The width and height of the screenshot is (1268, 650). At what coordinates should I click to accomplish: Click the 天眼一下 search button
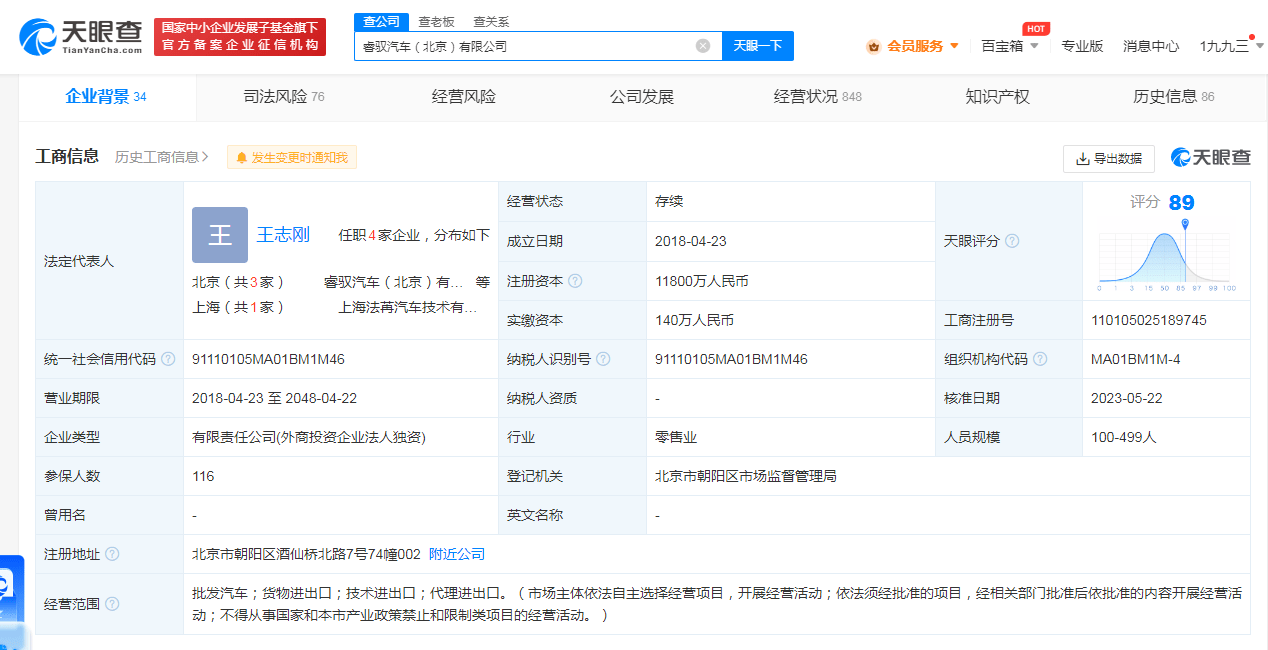(x=757, y=46)
